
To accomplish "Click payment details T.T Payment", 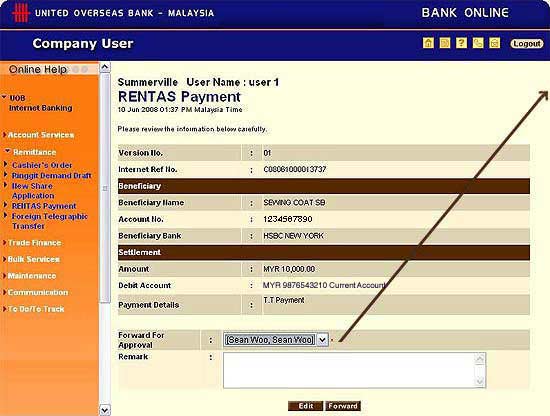I will tap(284, 300).
